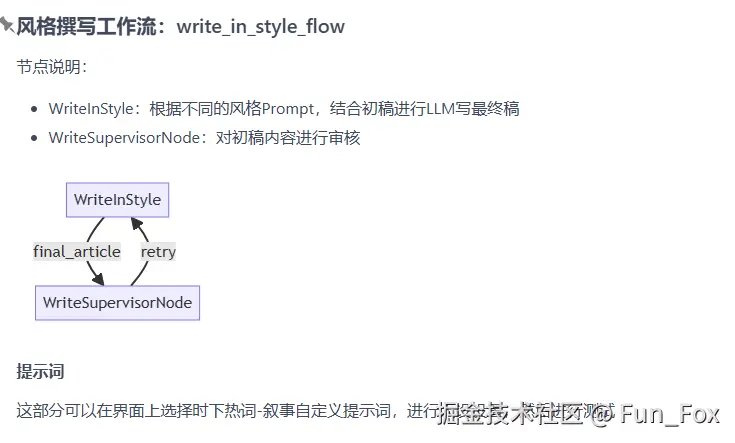Click the word Prompt in first bullet
The image size is (735, 443).
point(287,109)
